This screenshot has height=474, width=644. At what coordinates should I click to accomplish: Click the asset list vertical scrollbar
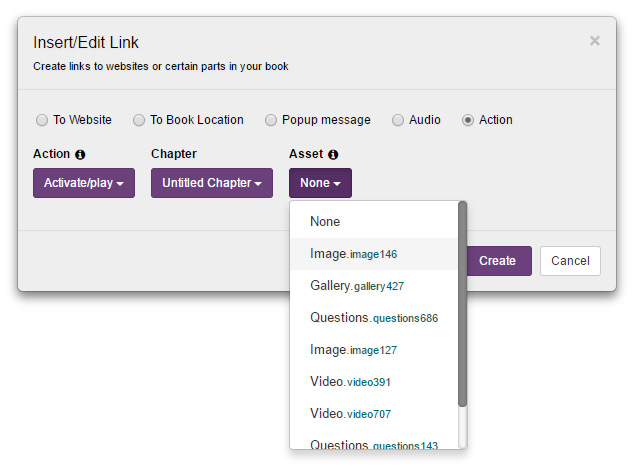(x=462, y=300)
